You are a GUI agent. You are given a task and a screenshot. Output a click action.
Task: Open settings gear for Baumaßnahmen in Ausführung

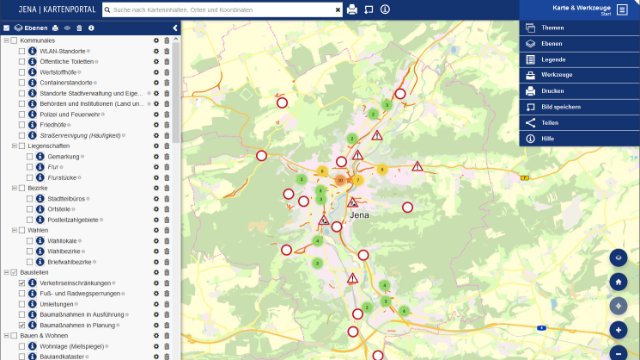click(156, 315)
